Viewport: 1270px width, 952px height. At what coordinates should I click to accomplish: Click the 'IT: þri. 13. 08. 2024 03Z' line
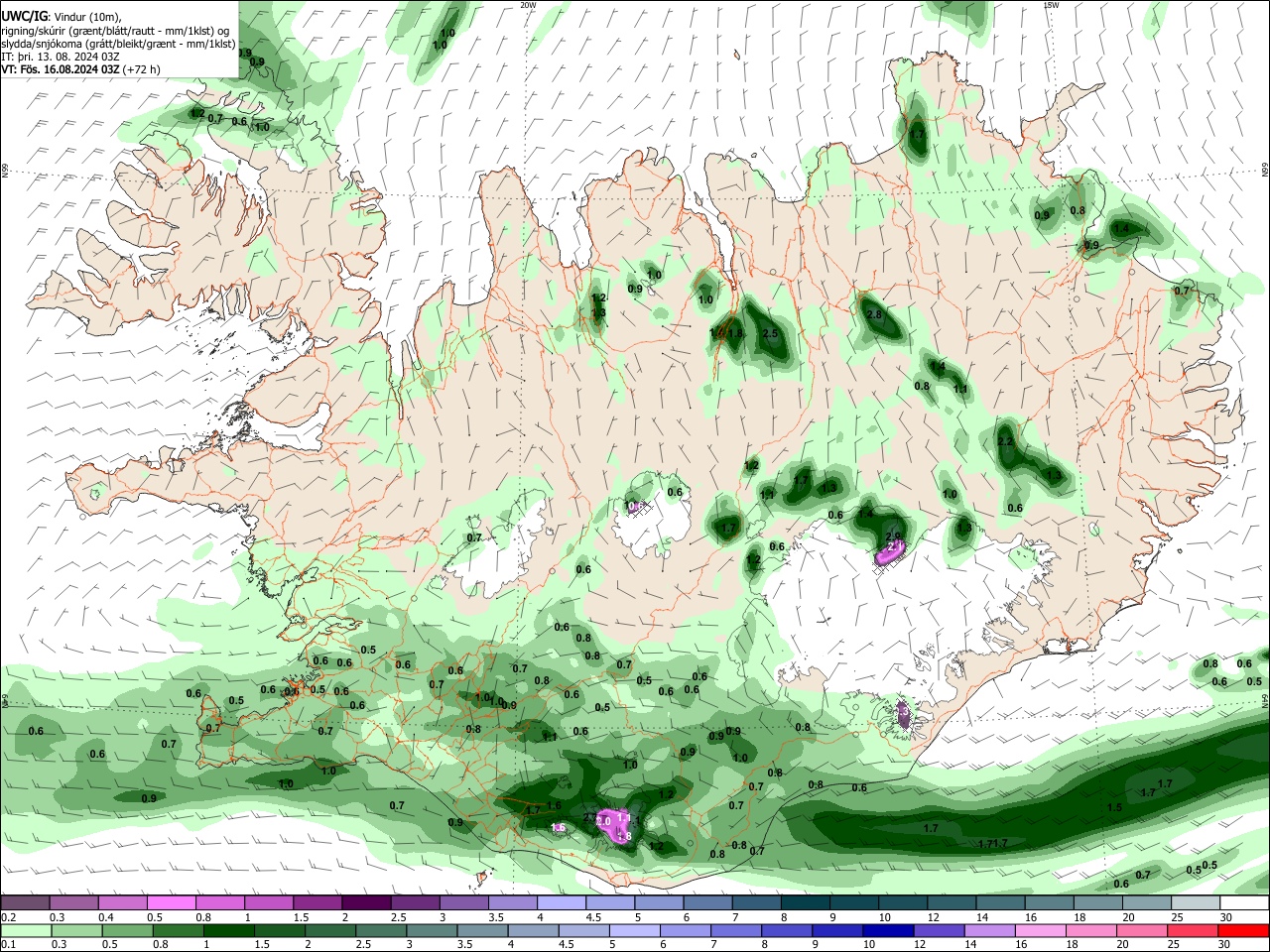click(61, 57)
